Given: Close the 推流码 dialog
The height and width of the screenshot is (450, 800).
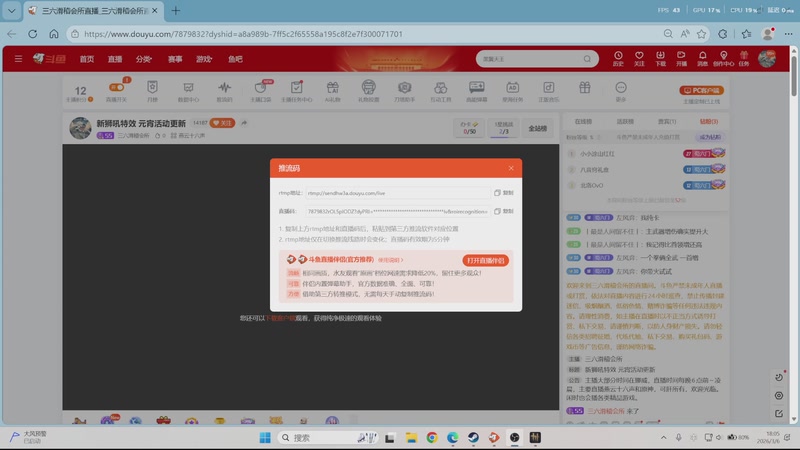Looking at the screenshot, I should click(x=511, y=168).
